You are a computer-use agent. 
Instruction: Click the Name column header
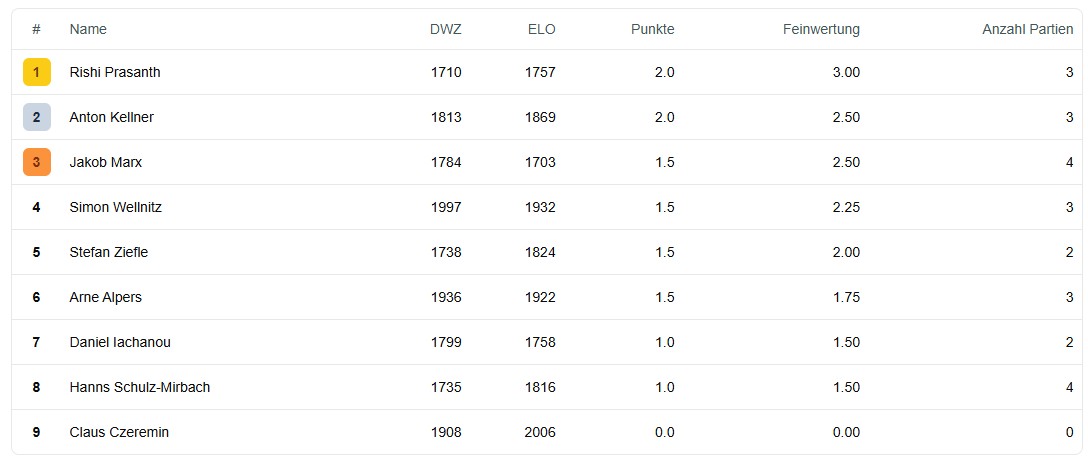[88, 29]
